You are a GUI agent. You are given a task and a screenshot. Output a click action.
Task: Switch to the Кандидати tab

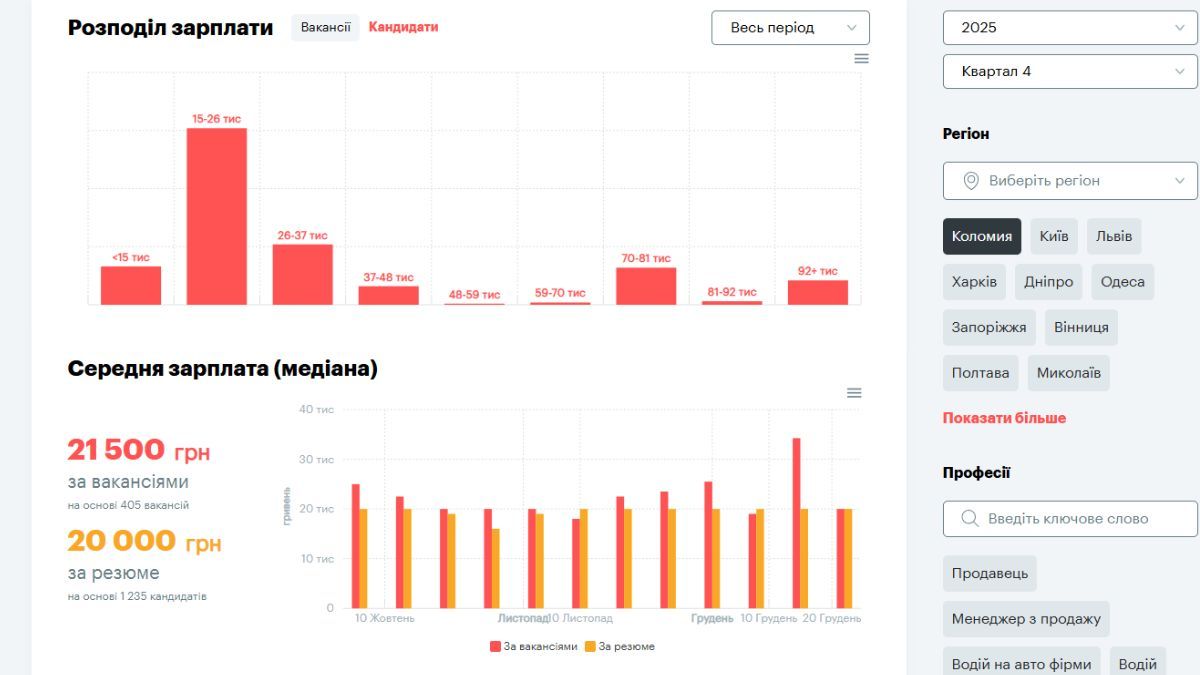pyautogui.click(x=403, y=28)
